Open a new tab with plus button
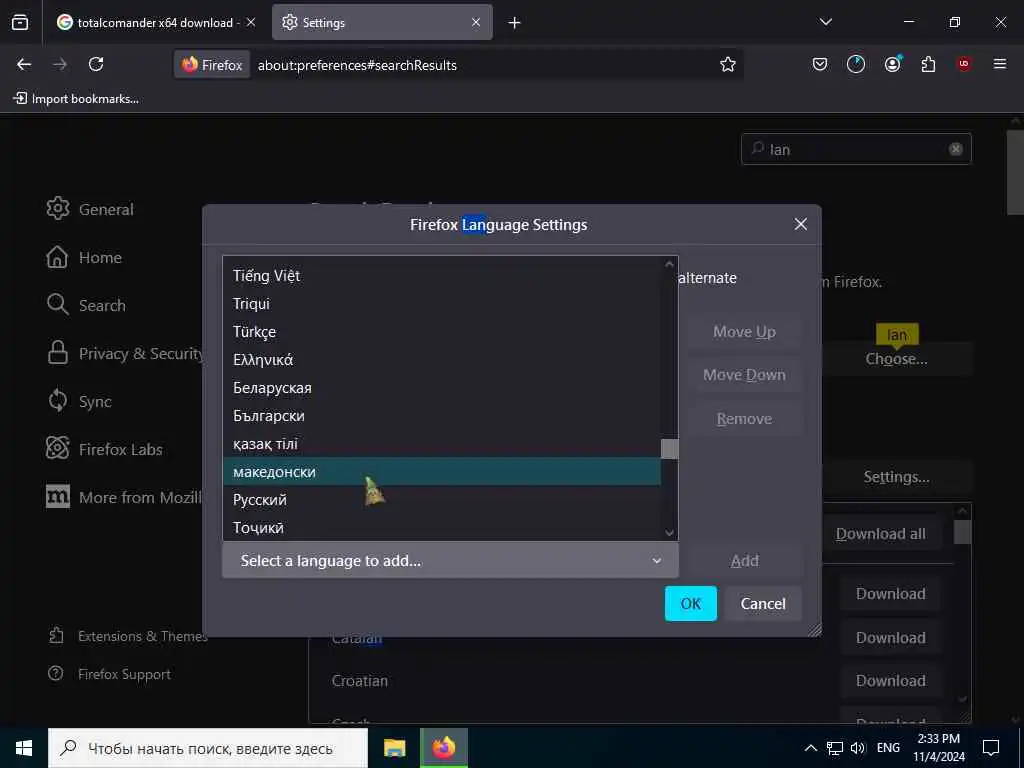1024x768 pixels. click(x=515, y=23)
